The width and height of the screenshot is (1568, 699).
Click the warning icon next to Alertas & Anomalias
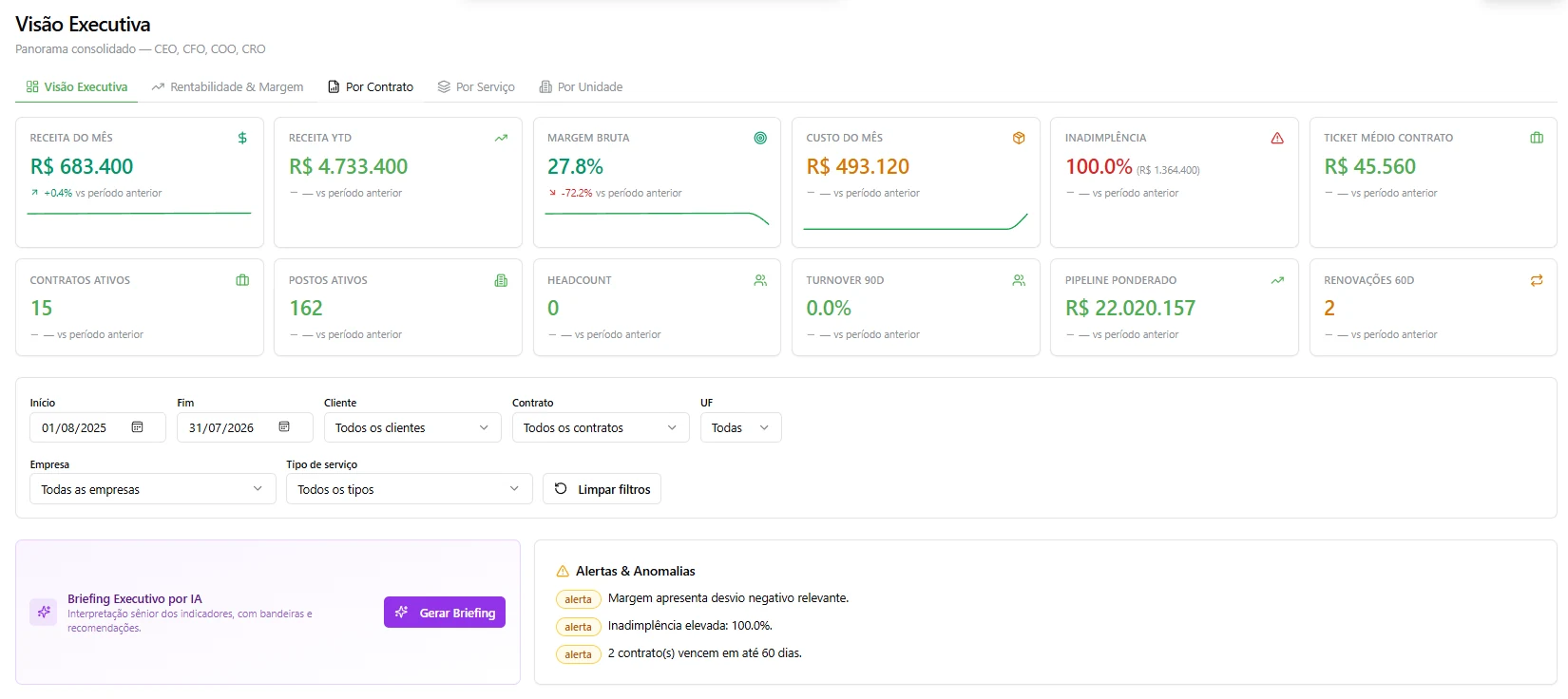coord(563,571)
